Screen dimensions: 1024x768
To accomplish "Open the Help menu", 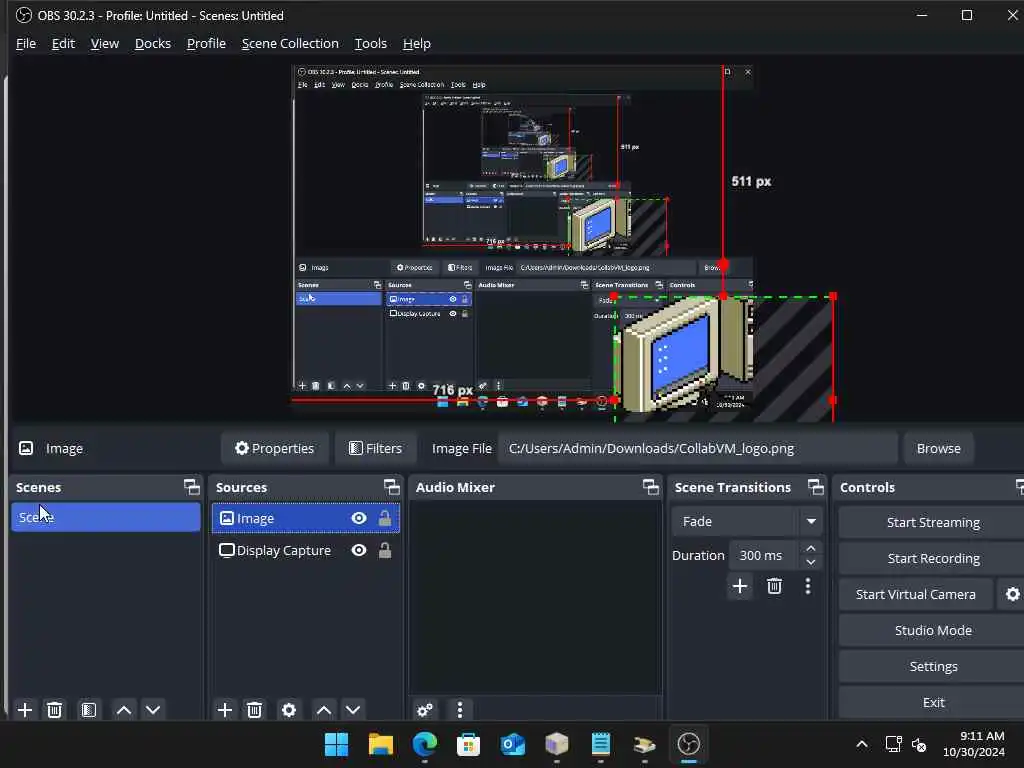I will coord(417,44).
